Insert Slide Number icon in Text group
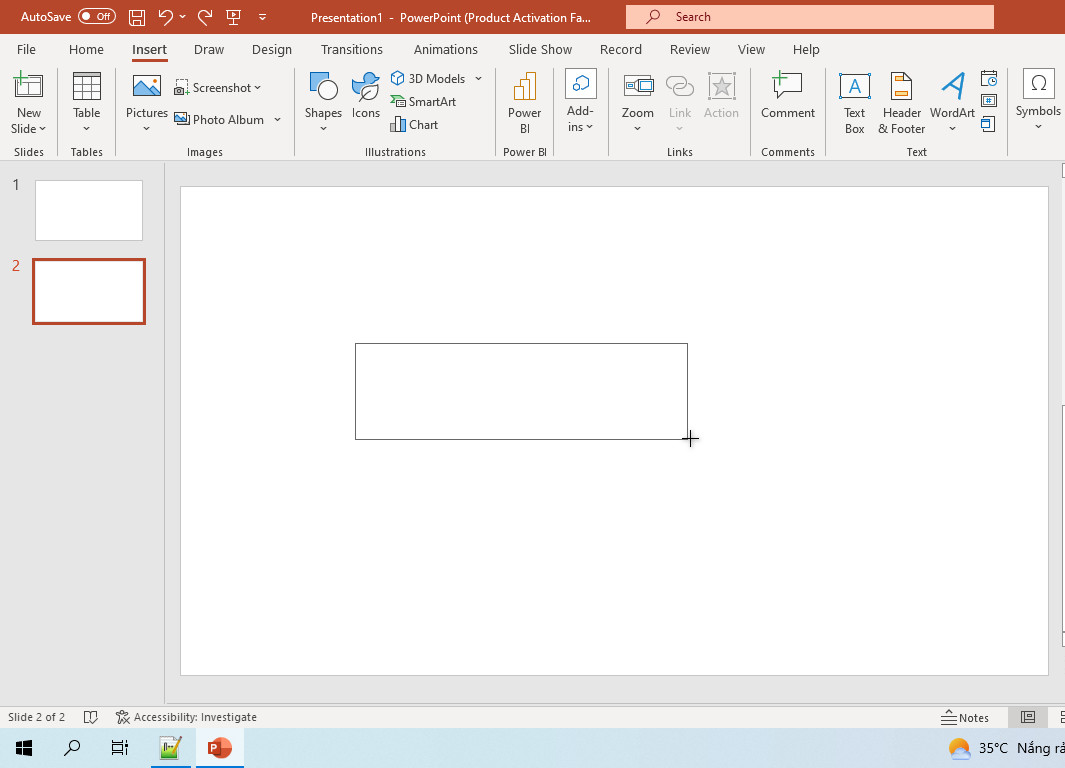 coord(989,101)
